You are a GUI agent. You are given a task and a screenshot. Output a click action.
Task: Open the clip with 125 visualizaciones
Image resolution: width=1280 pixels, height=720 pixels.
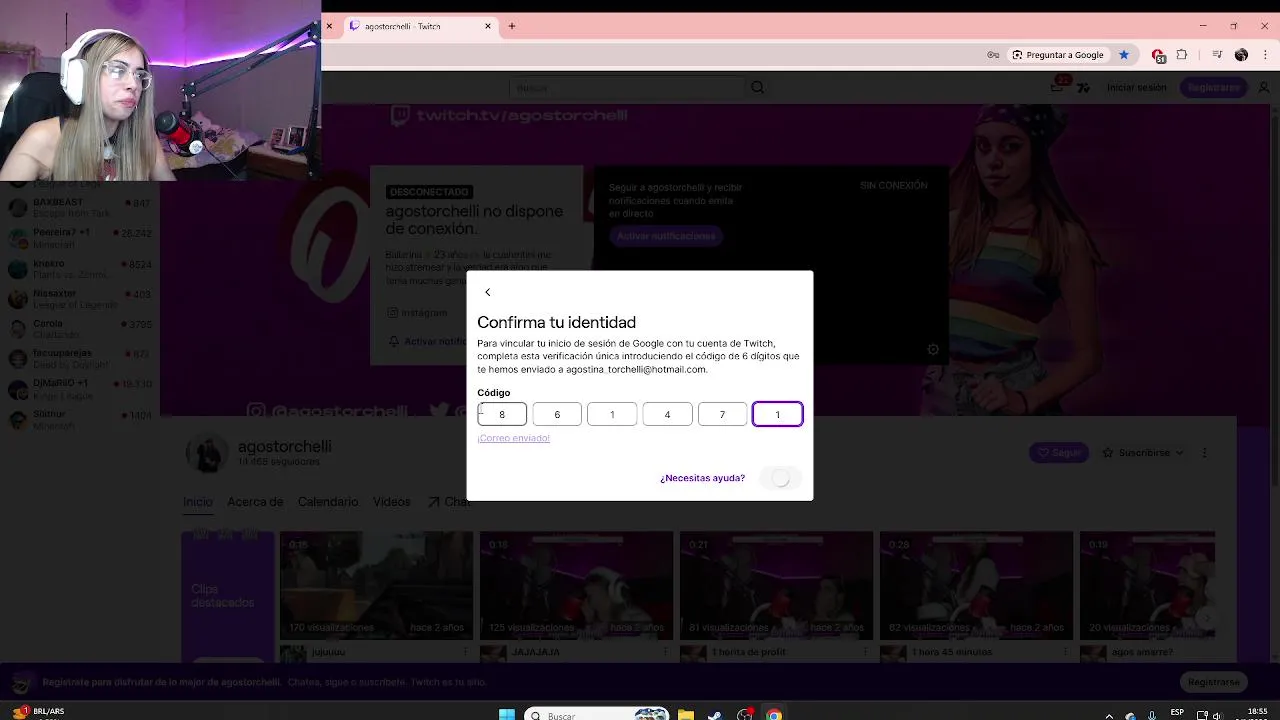(x=576, y=587)
